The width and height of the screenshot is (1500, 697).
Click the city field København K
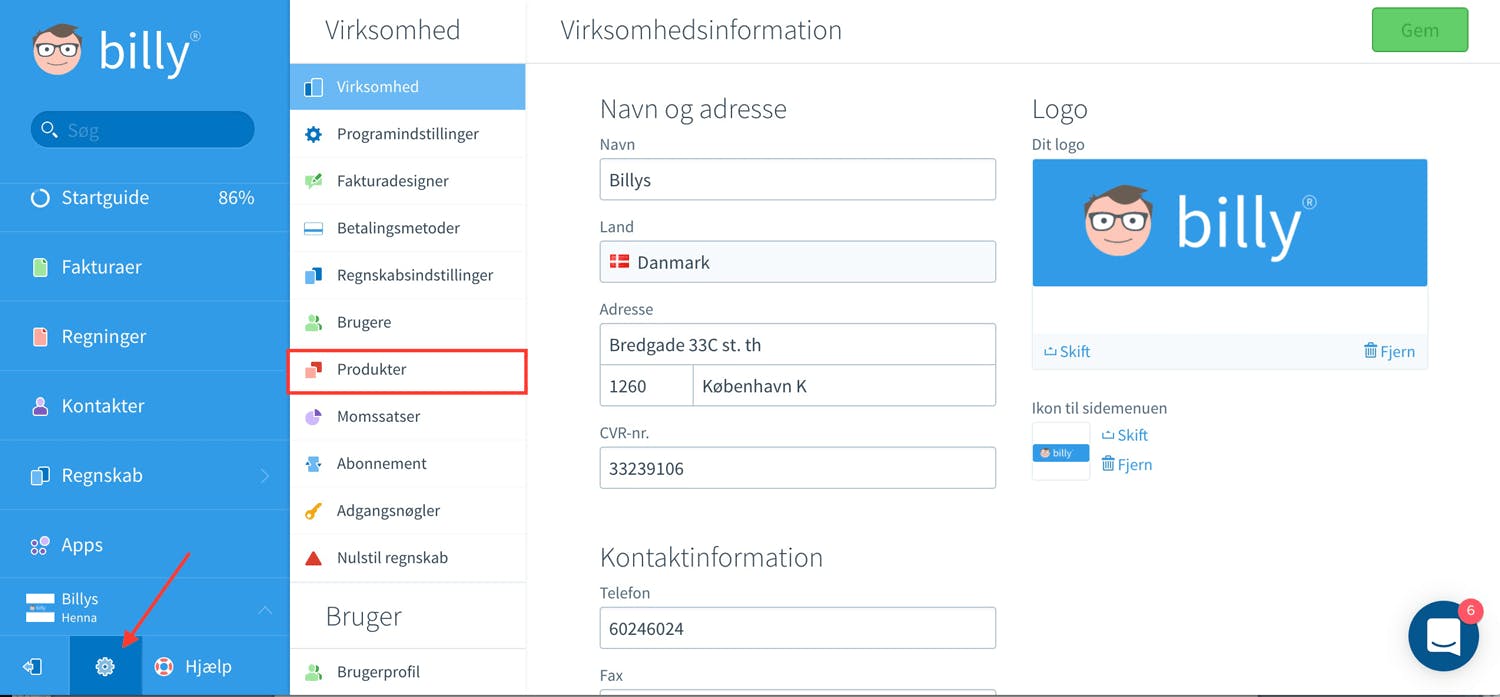[x=844, y=386]
